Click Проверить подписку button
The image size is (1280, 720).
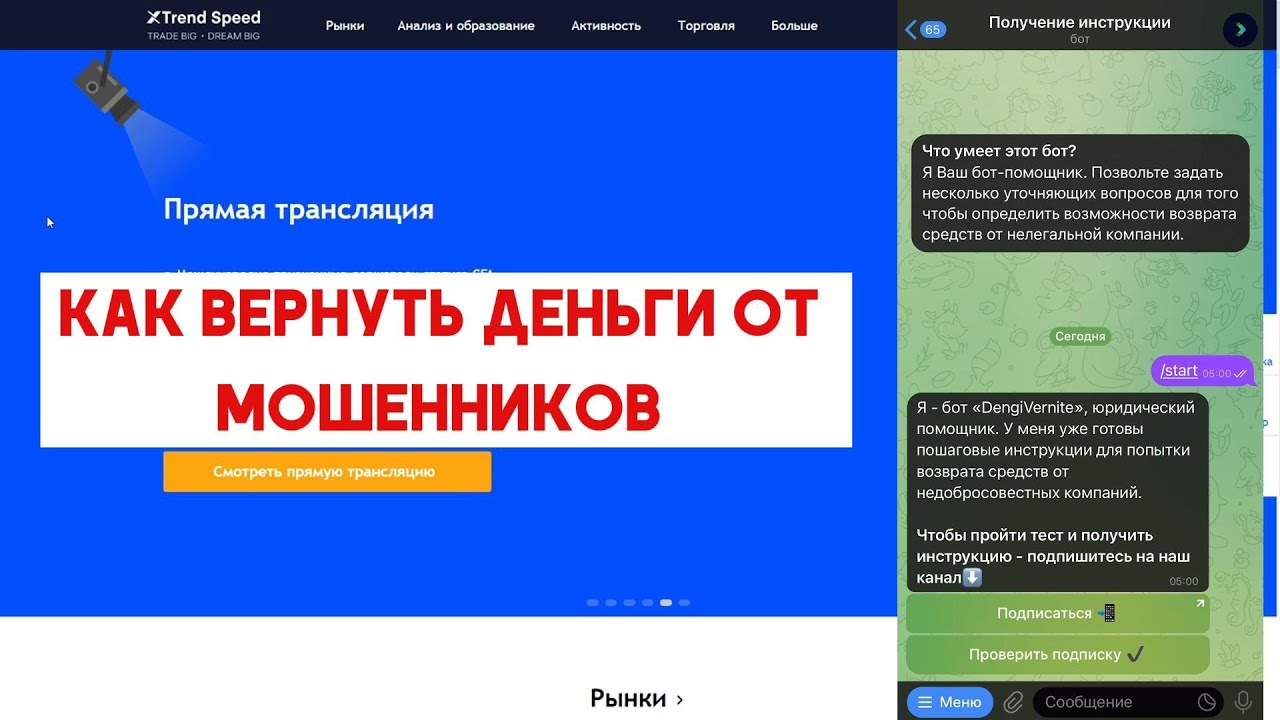click(1058, 655)
